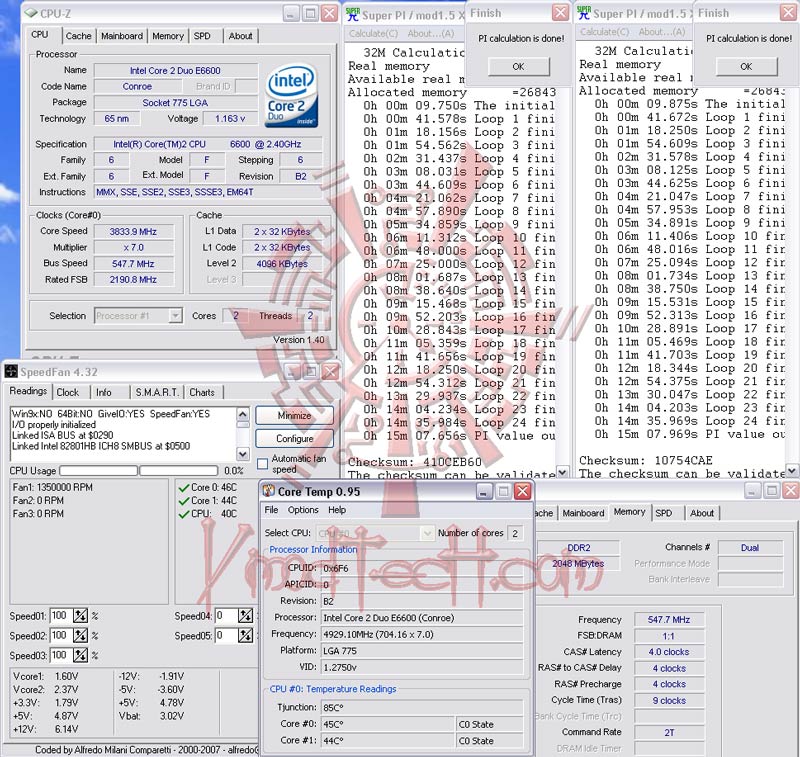800x757 pixels.
Task: Open the Help menu in Core Temp
Action: point(337,510)
